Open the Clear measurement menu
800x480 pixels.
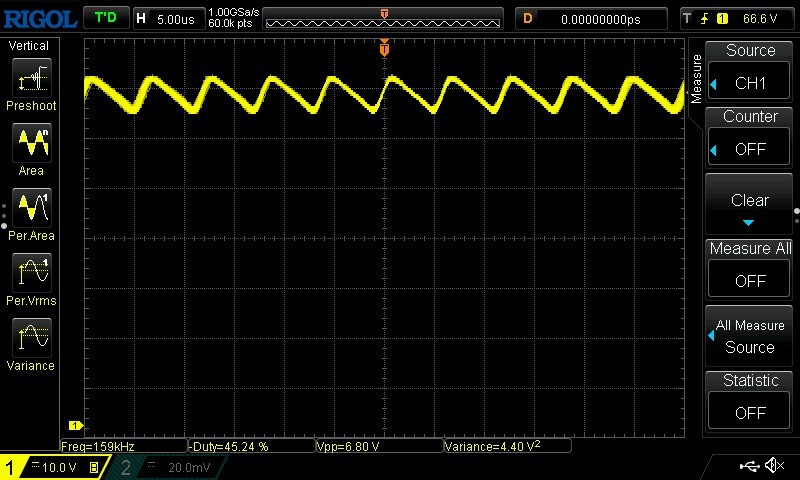tap(749, 204)
